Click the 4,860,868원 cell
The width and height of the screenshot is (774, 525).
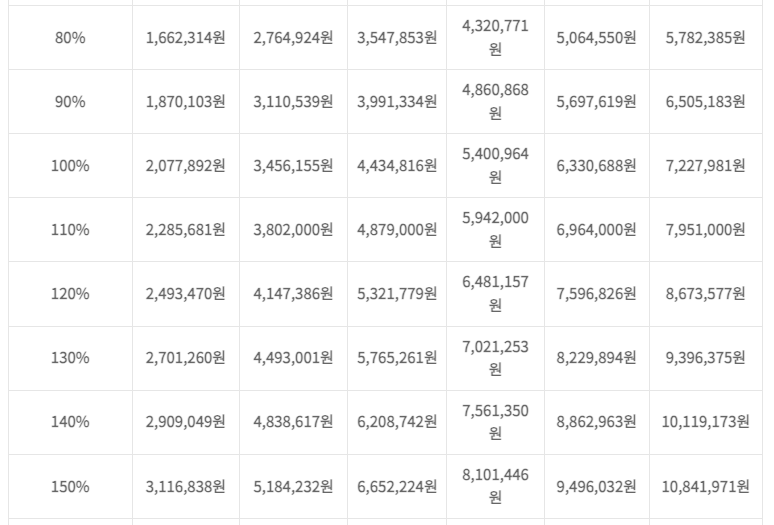[496, 101]
